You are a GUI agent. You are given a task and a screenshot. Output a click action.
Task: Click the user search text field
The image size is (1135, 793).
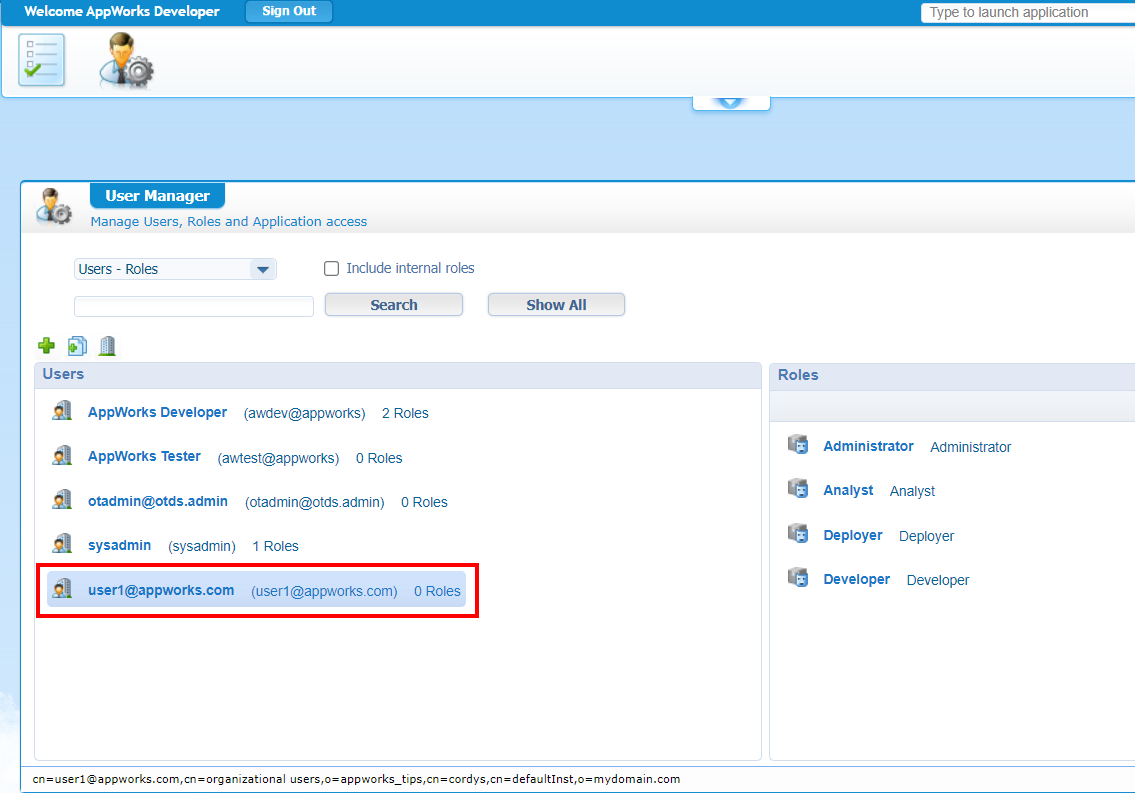tap(194, 306)
